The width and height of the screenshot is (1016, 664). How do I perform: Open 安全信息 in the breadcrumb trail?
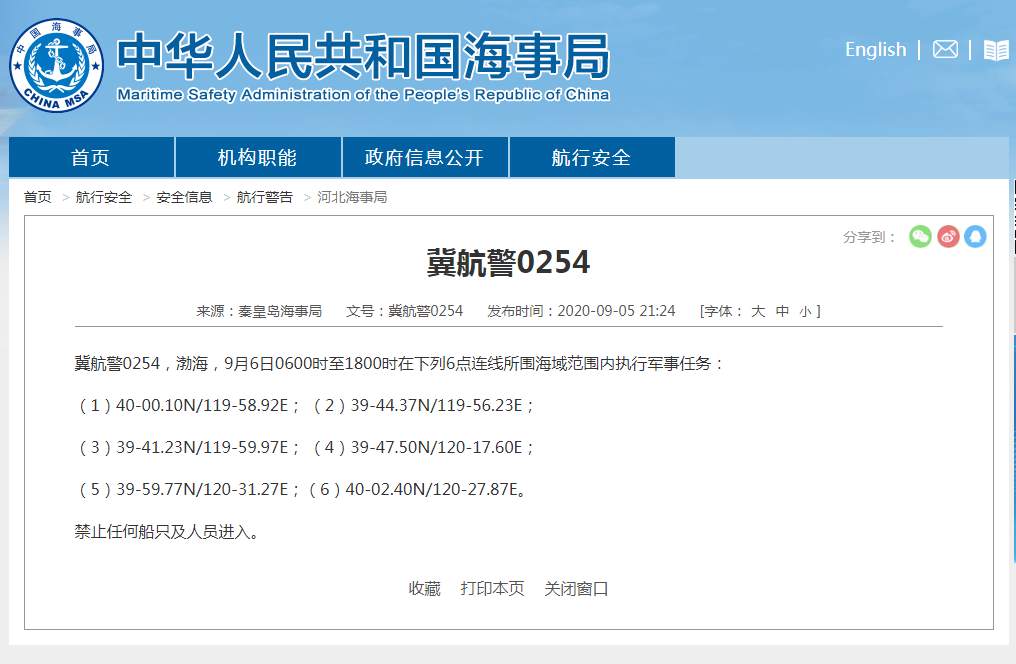[185, 197]
